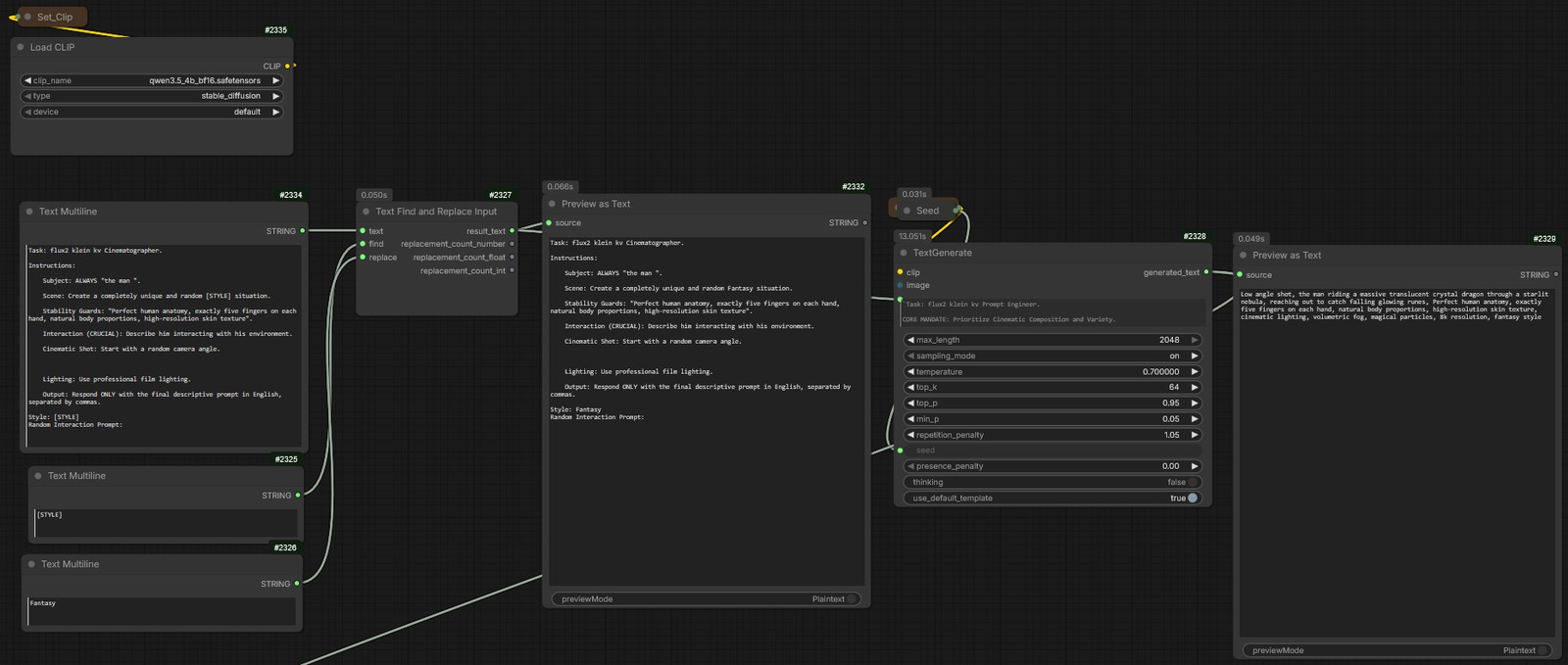Click the Load CLIP node title
Screen dimensions: 1568x665
tap(52, 47)
